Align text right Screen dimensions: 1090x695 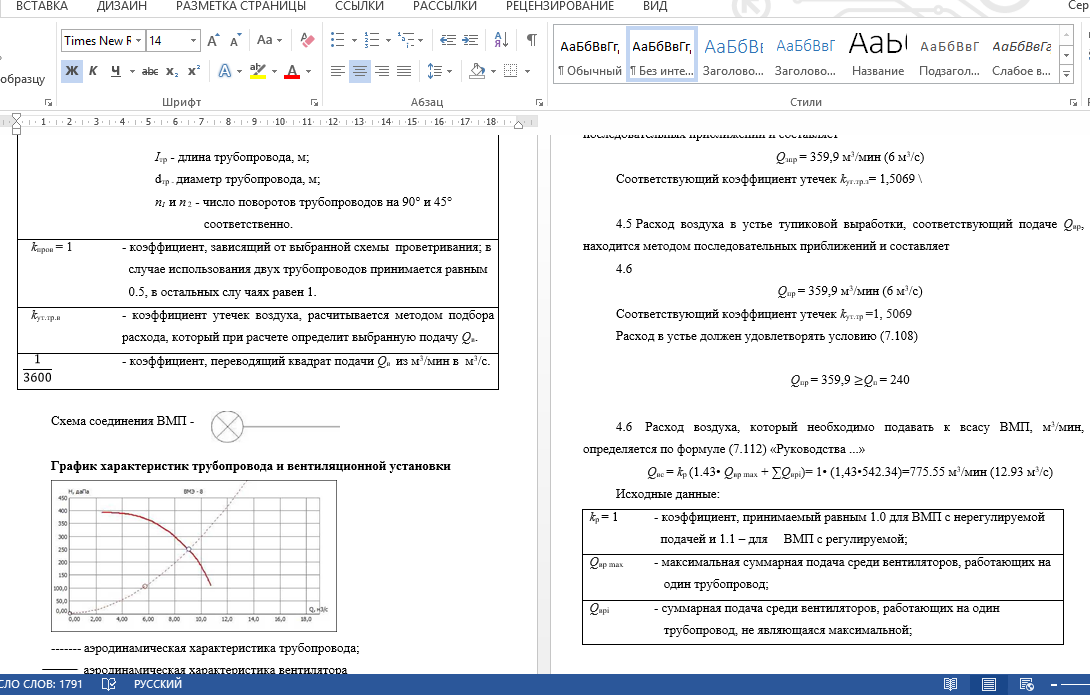coord(382,71)
